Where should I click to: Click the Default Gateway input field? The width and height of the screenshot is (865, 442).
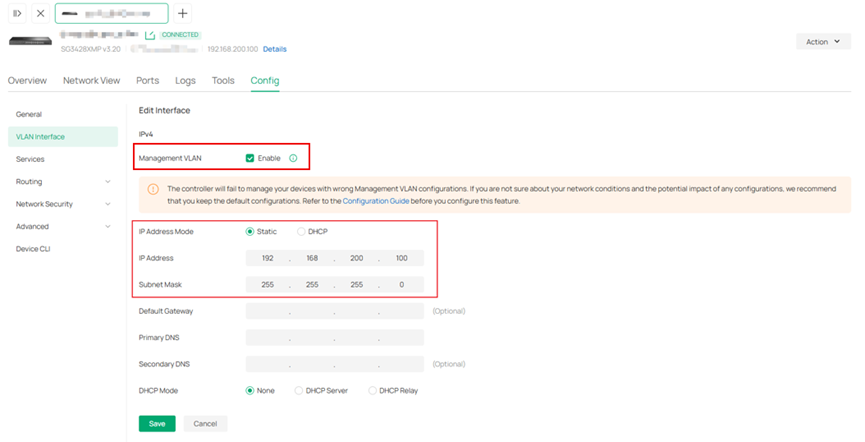click(x=334, y=311)
